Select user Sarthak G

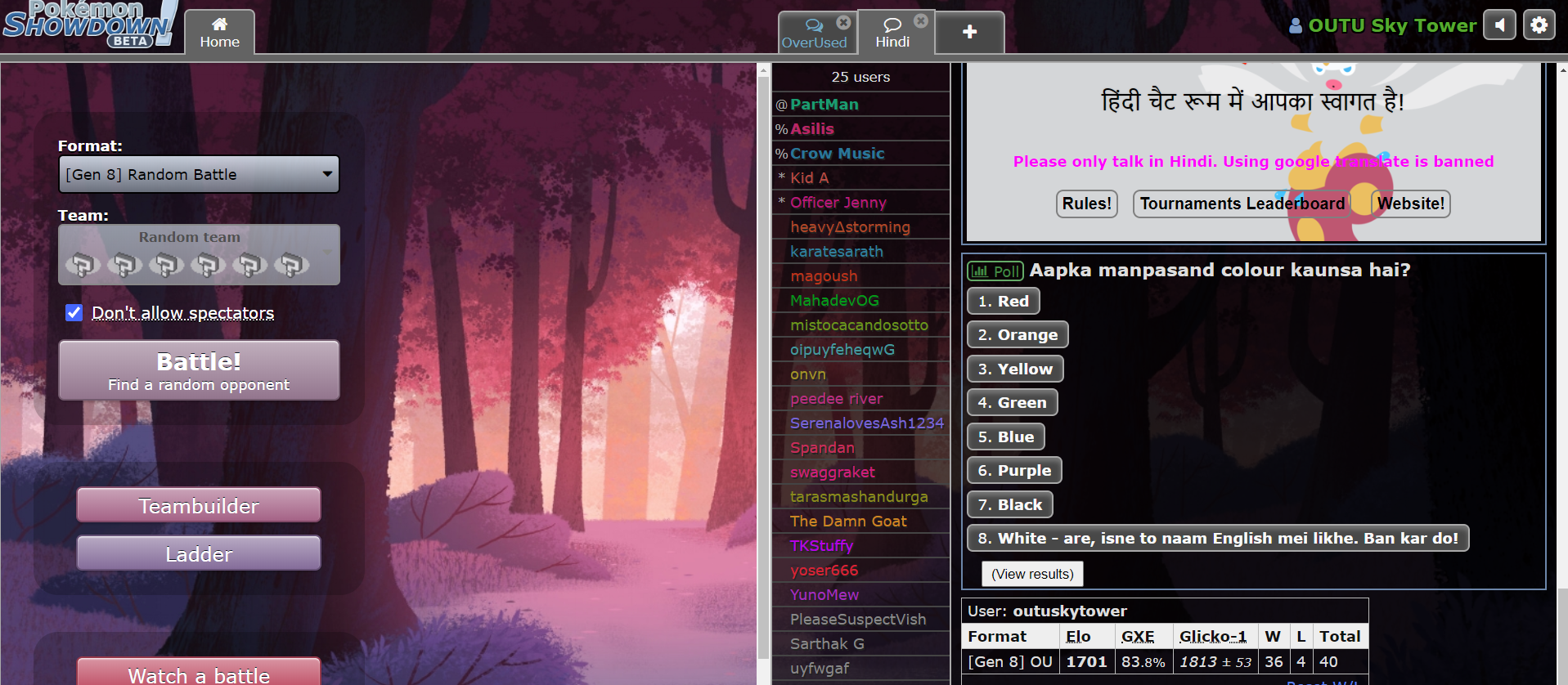(x=860, y=643)
